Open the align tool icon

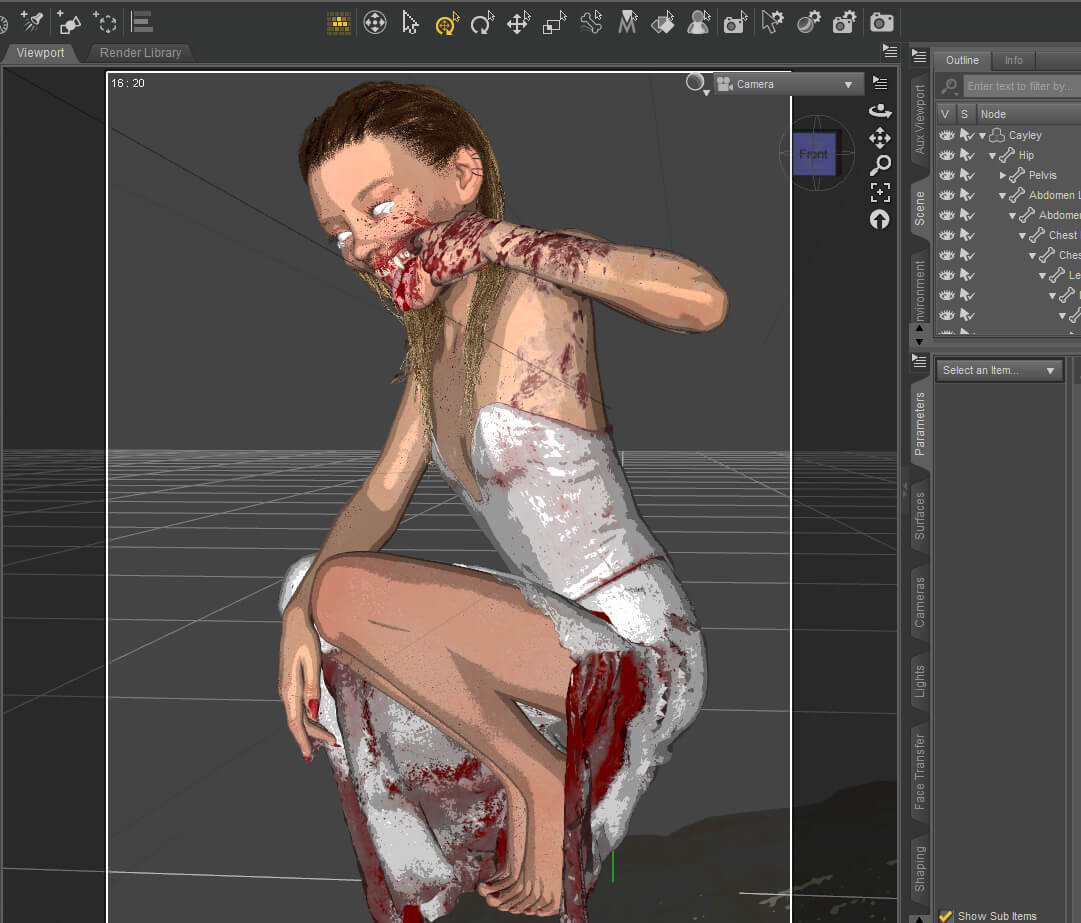pos(142,22)
